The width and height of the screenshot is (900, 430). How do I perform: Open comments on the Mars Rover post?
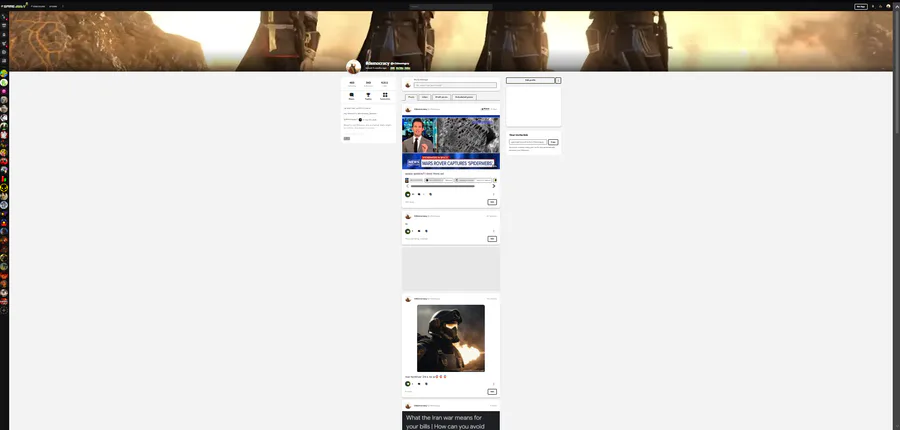419,194
